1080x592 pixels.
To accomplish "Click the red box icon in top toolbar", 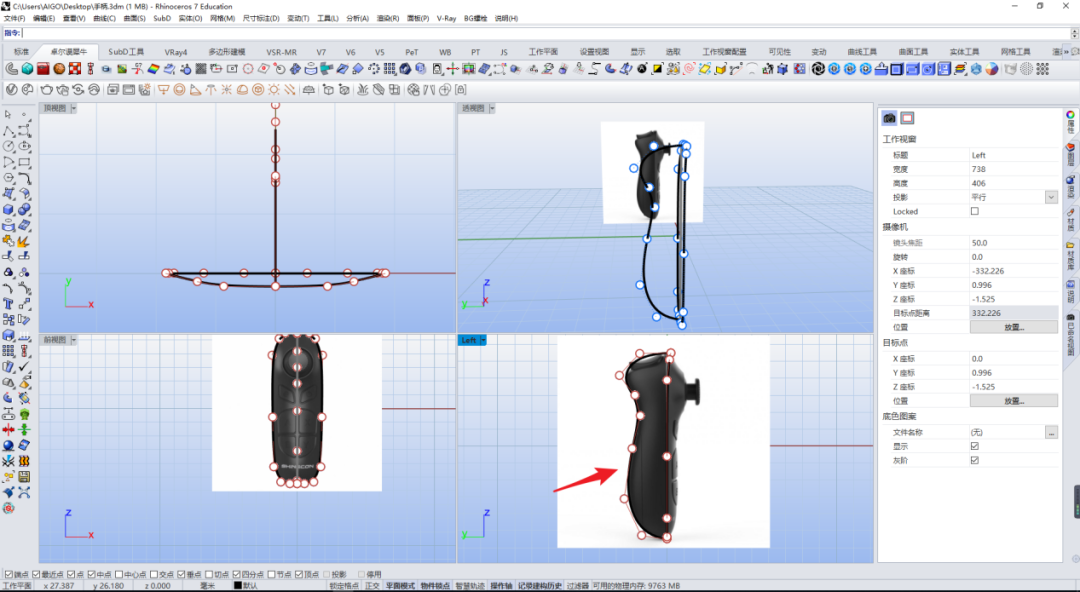I will (x=43, y=69).
